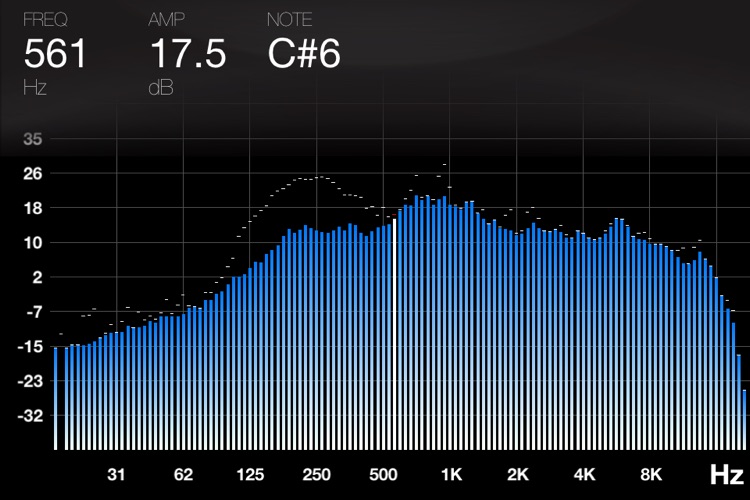Tap the 8K frequency axis label
This screenshot has width=750, height=500.
click(x=651, y=475)
